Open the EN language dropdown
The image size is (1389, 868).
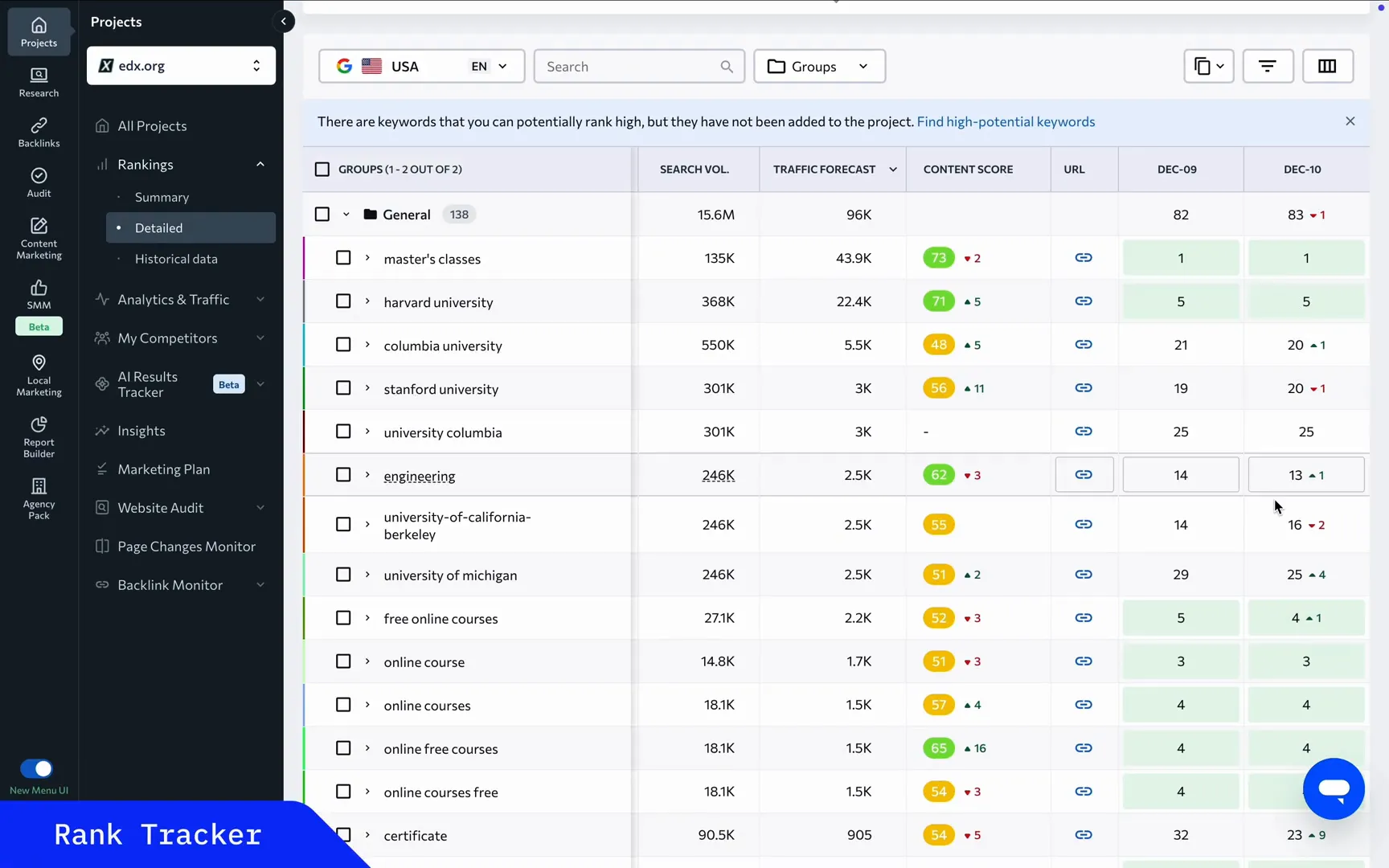click(x=487, y=66)
